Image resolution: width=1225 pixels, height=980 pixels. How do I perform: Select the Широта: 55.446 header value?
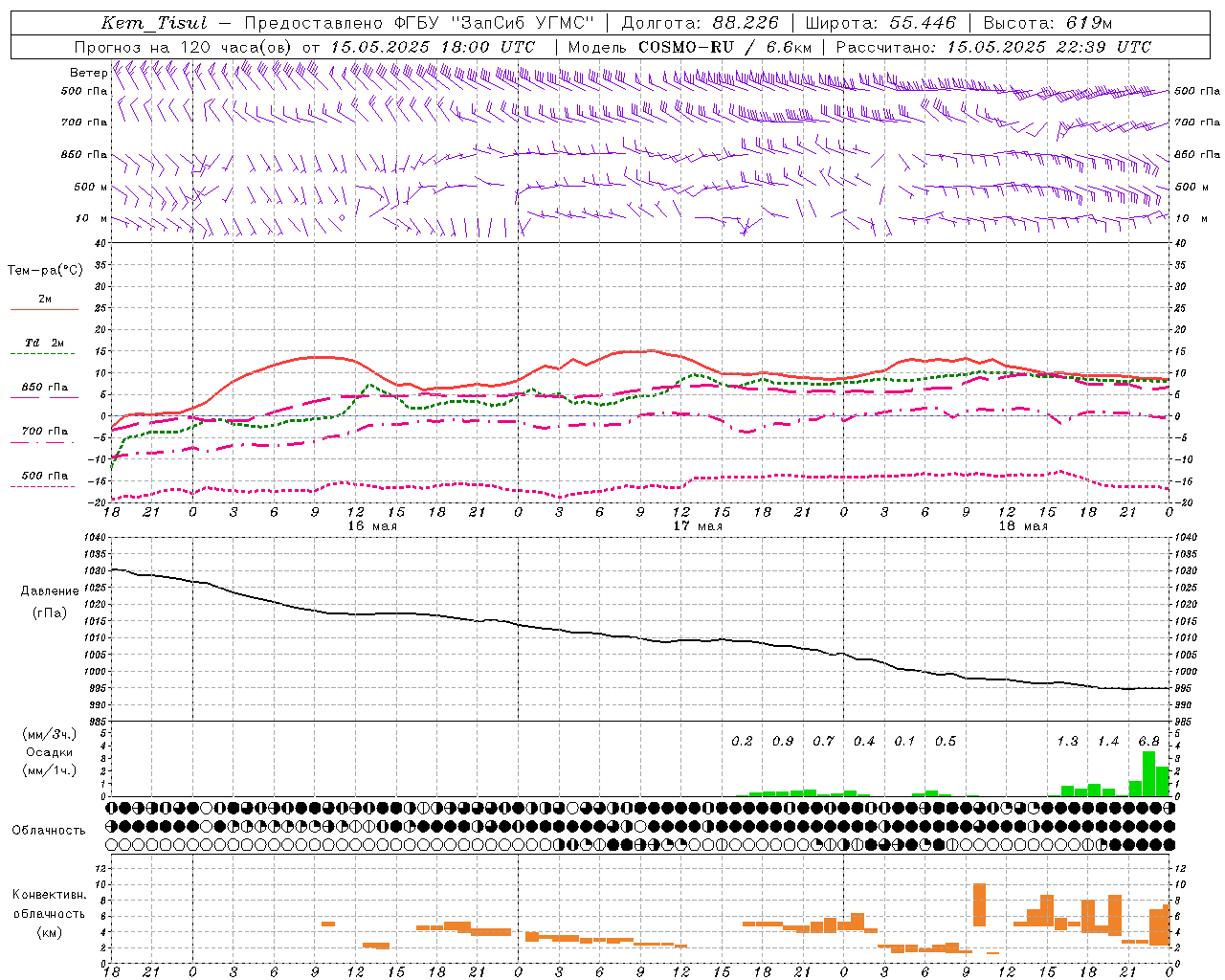pos(881,23)
